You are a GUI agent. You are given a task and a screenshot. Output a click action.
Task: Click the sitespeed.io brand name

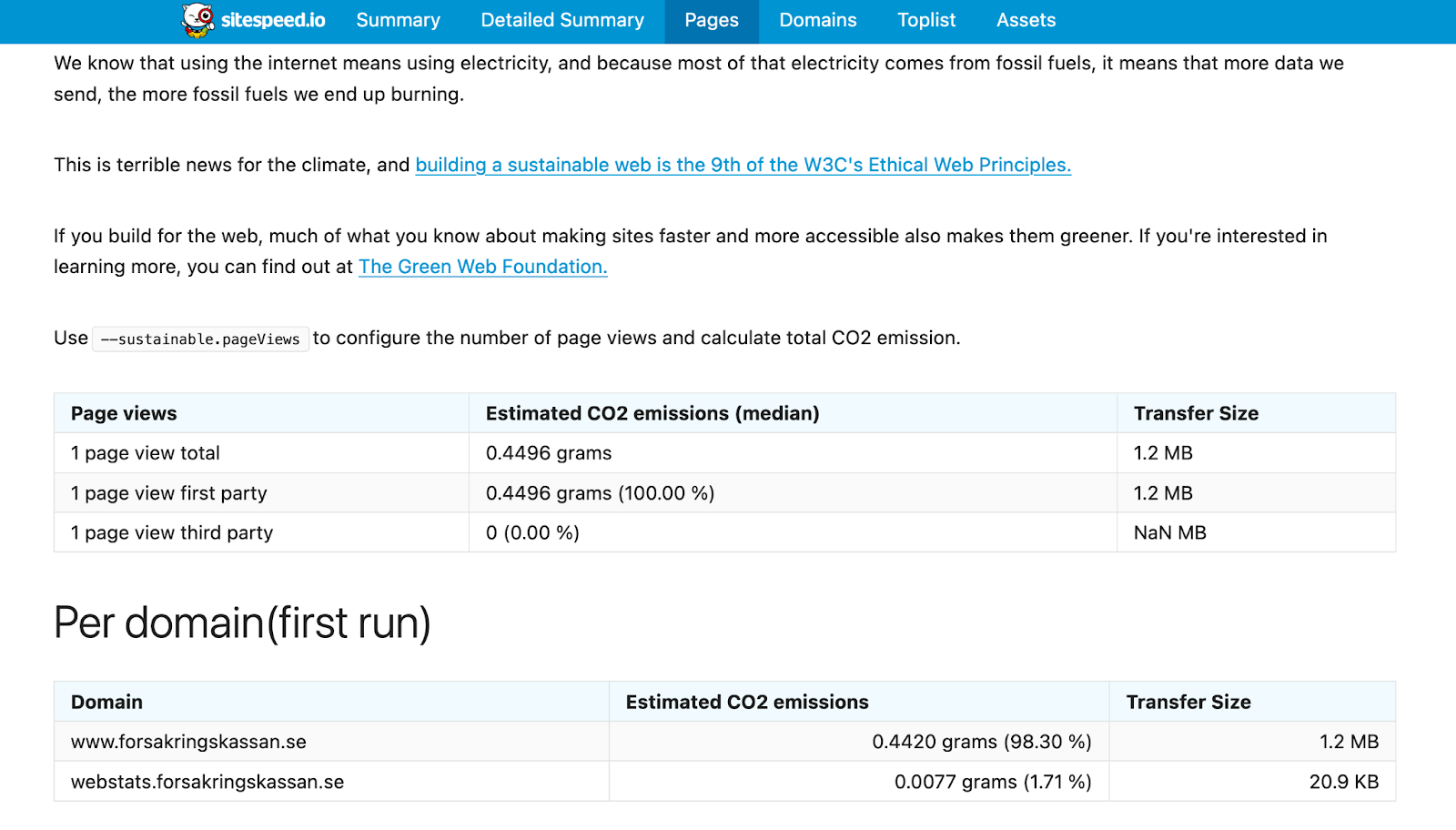tap(273, 20)
